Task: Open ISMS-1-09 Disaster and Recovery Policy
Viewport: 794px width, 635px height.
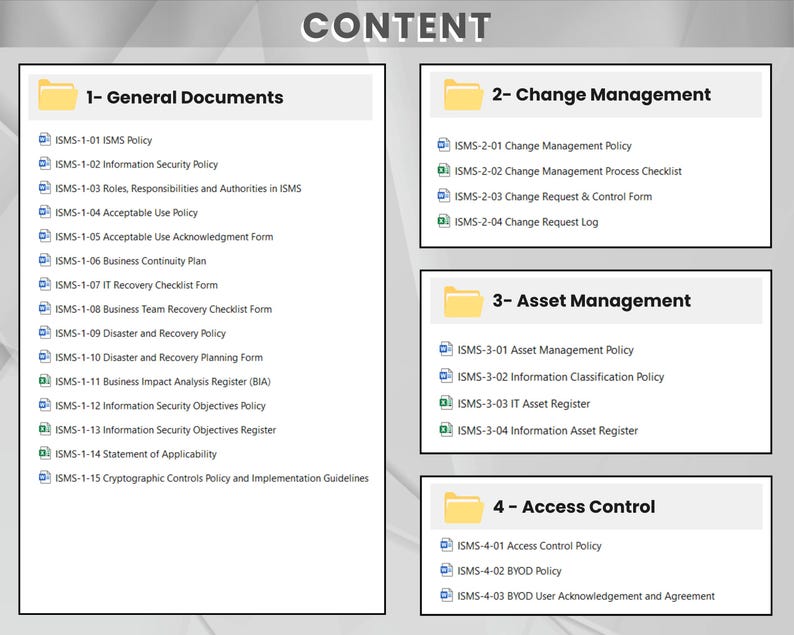Action: (140, 333)
